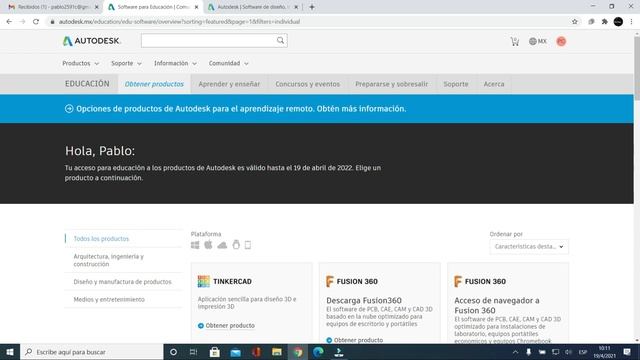The height and width of the screenshot is (360, 640).
Task: Open Microsoft Edge from taskbar
Action: click(318, 352)
